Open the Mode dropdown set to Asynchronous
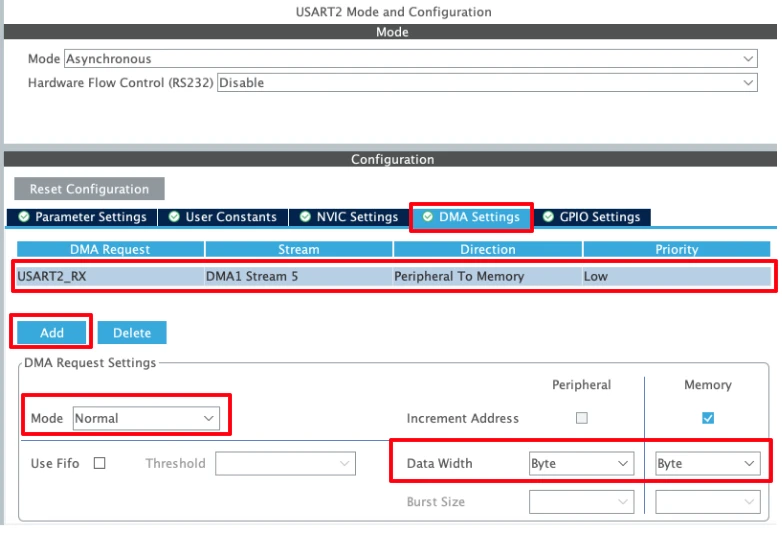The height and width of the screenshot is (535, 782). 410,59
